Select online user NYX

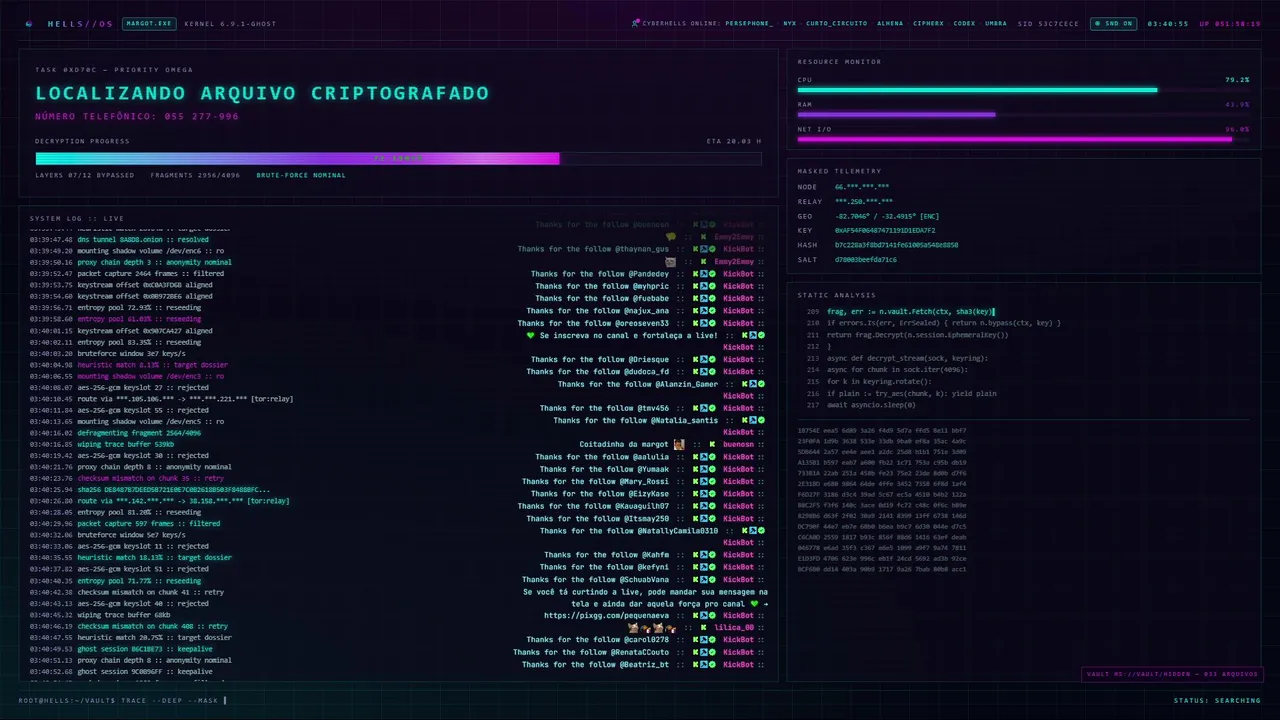coord(790,23)
